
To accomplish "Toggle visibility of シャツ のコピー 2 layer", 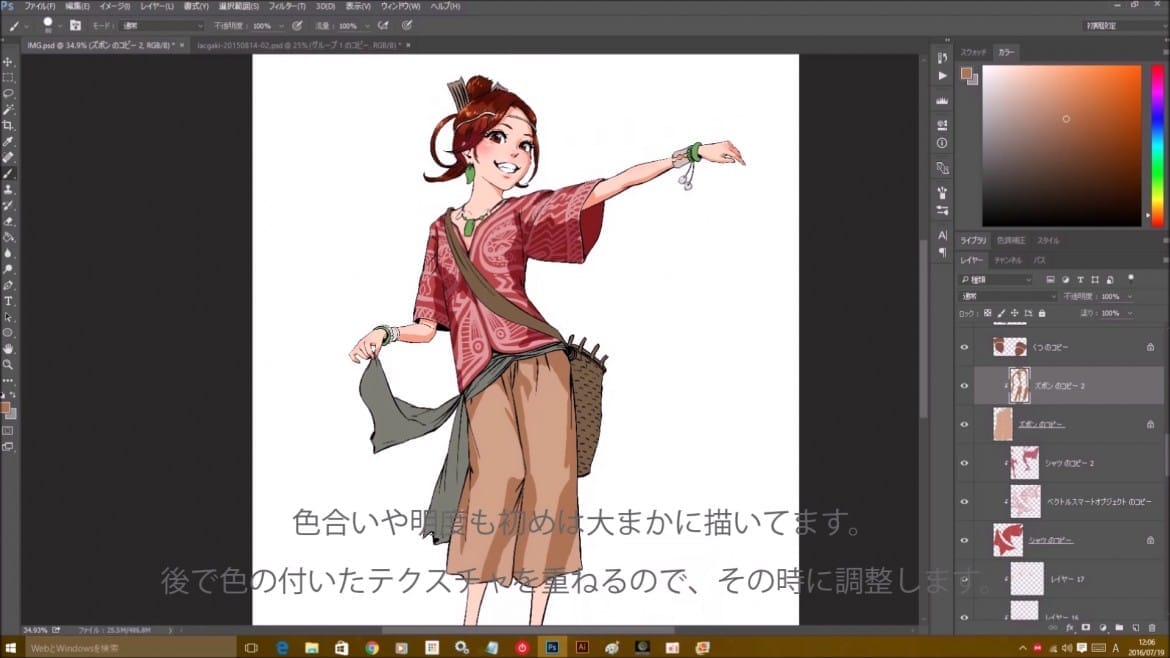I will (964, 463).
